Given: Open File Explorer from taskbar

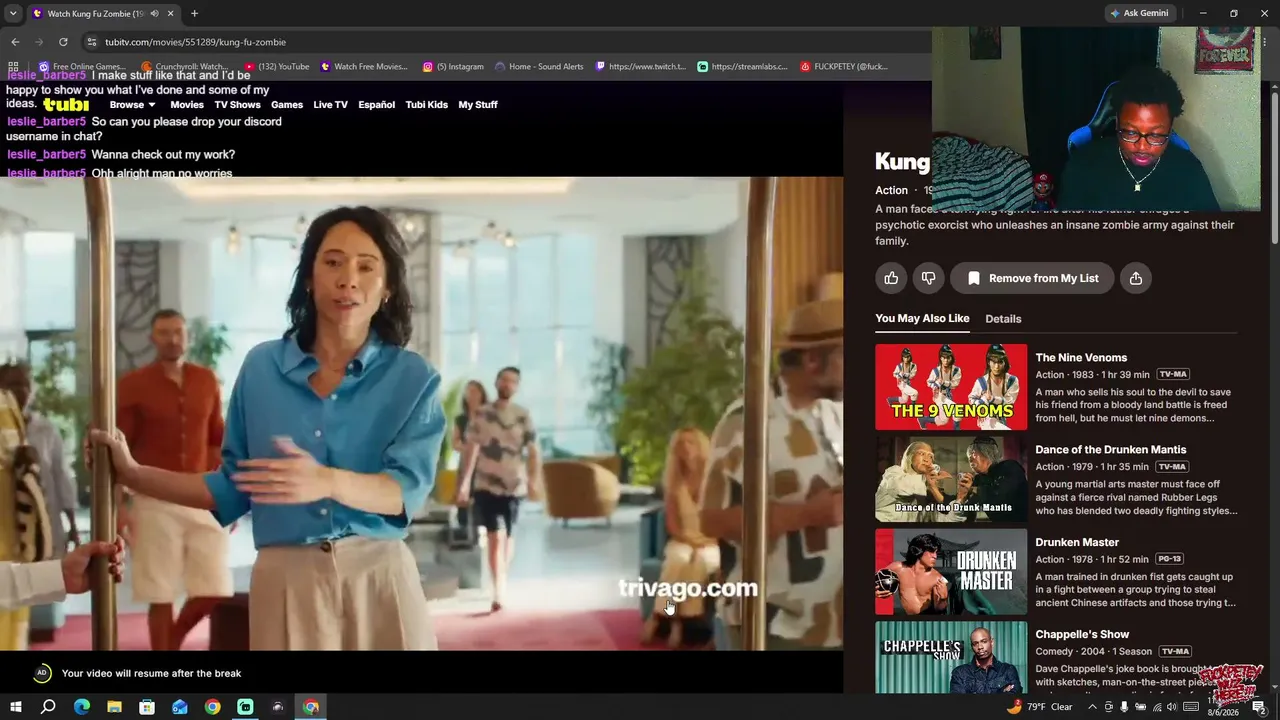Looking at the screenshot, I should tap(114, 707).
